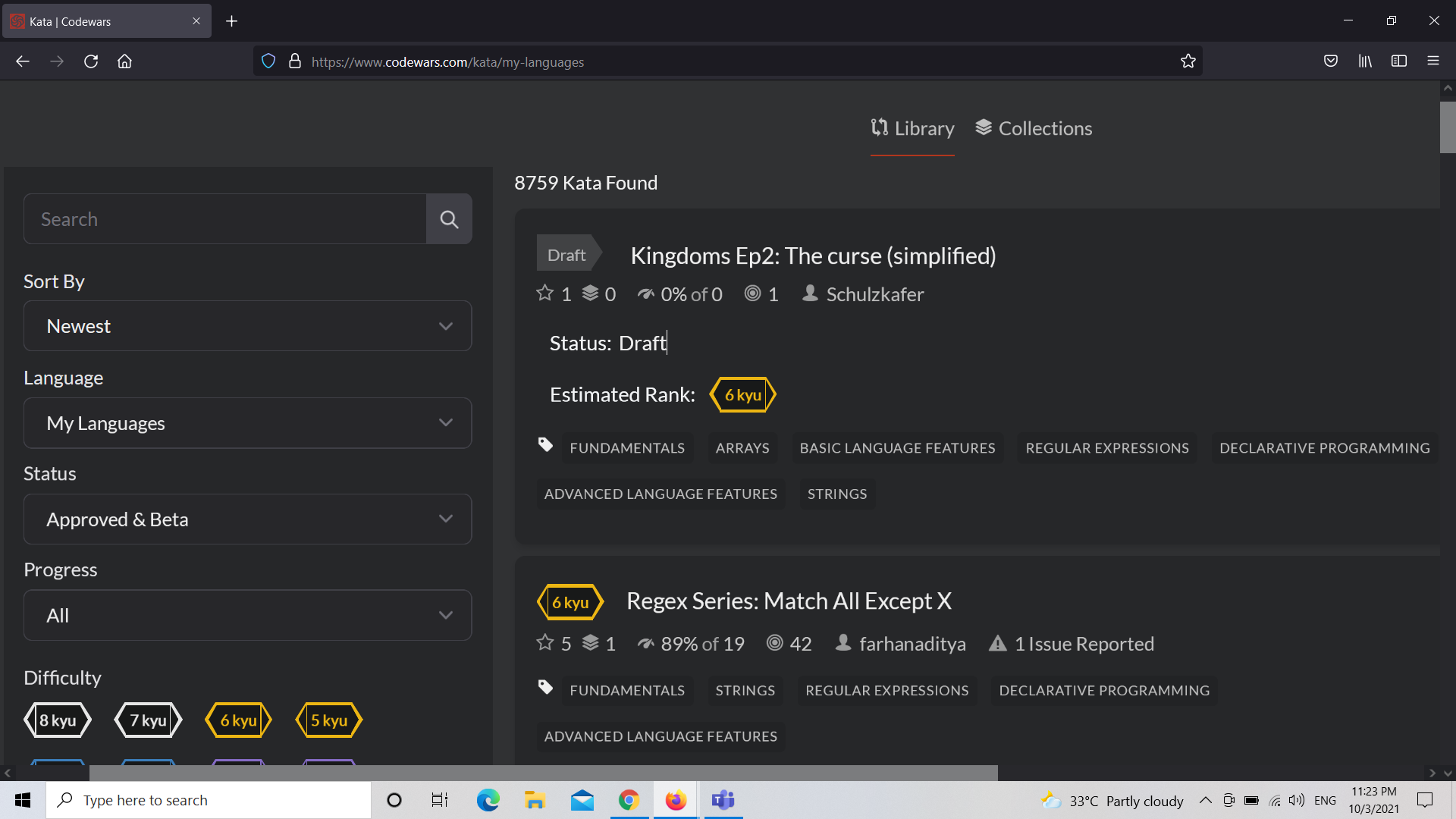Viewport: 1456px width, 819px height.
Task: Disable the 6 kyu difficulty filter
Action: pyautogui.click(x=238, y=720)
